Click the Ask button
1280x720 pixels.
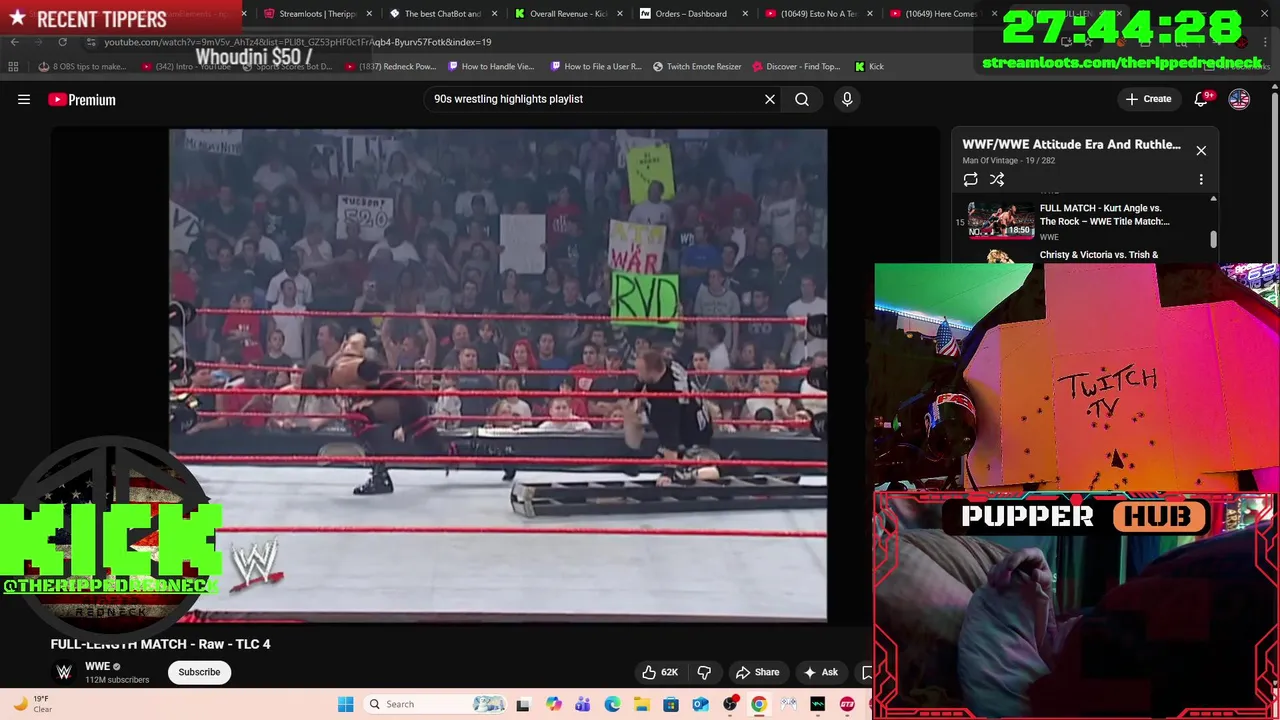[821, 672]
